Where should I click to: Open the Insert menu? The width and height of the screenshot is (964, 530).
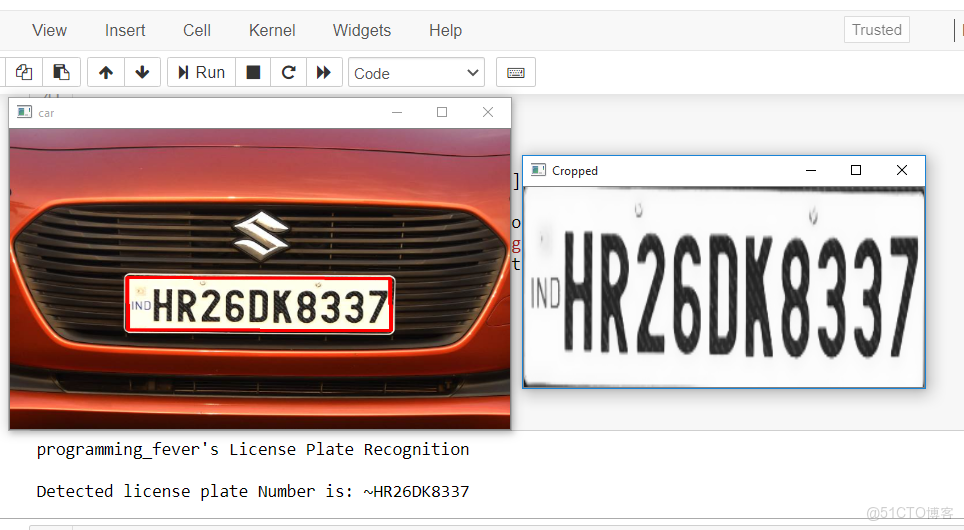(125, 30)
